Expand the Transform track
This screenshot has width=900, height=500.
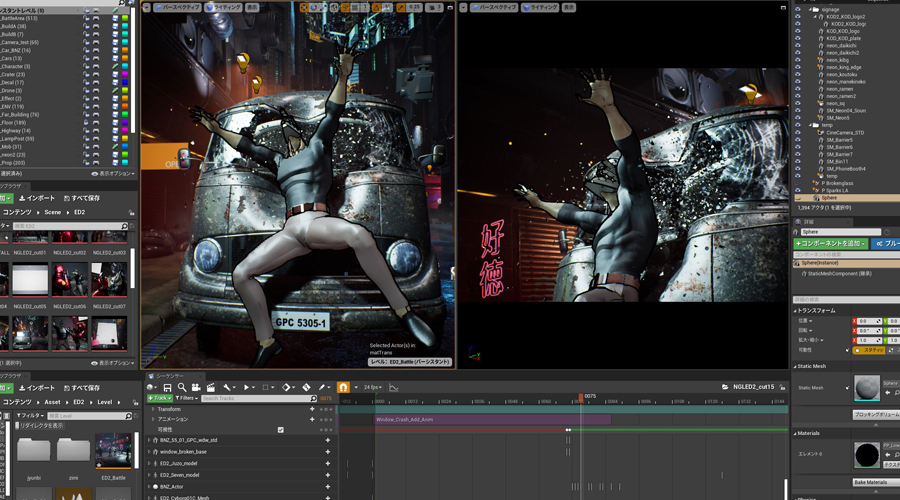[x=153, y=409]
